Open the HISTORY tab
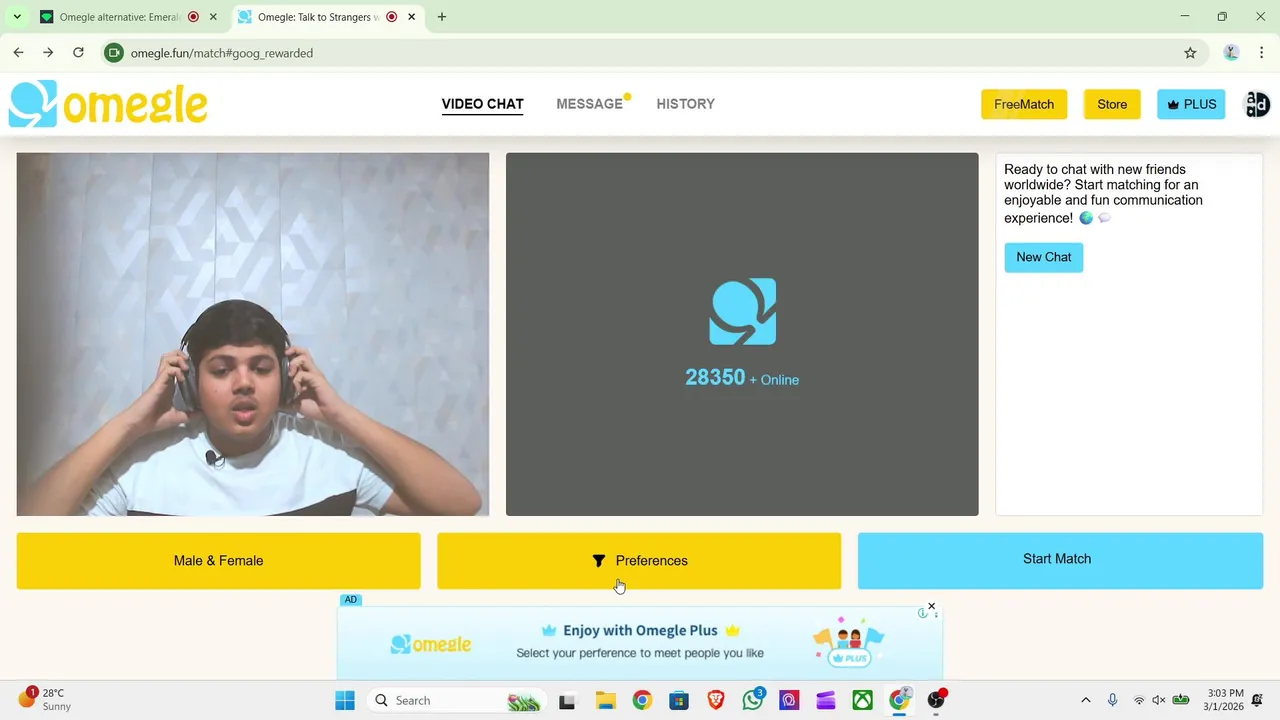Viewport: 1280px width, 720px height. (x=685, y=104)
